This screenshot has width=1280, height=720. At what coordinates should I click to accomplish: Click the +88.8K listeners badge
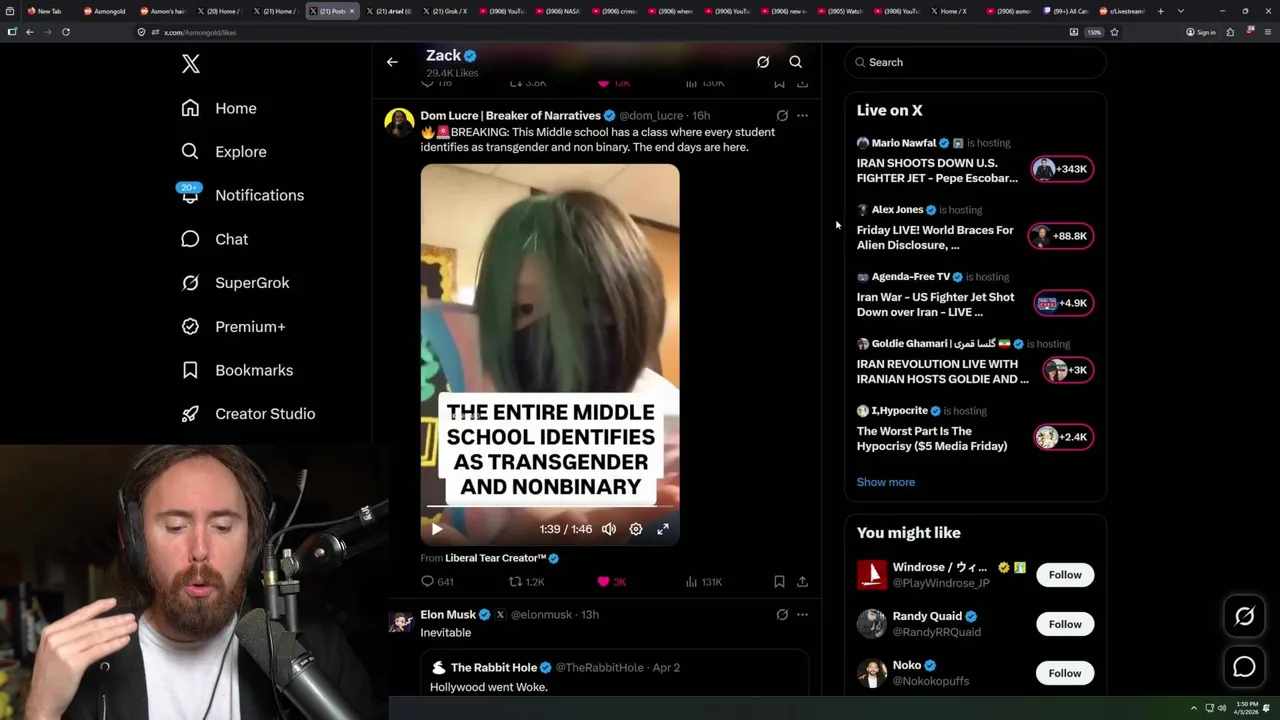1062,236
